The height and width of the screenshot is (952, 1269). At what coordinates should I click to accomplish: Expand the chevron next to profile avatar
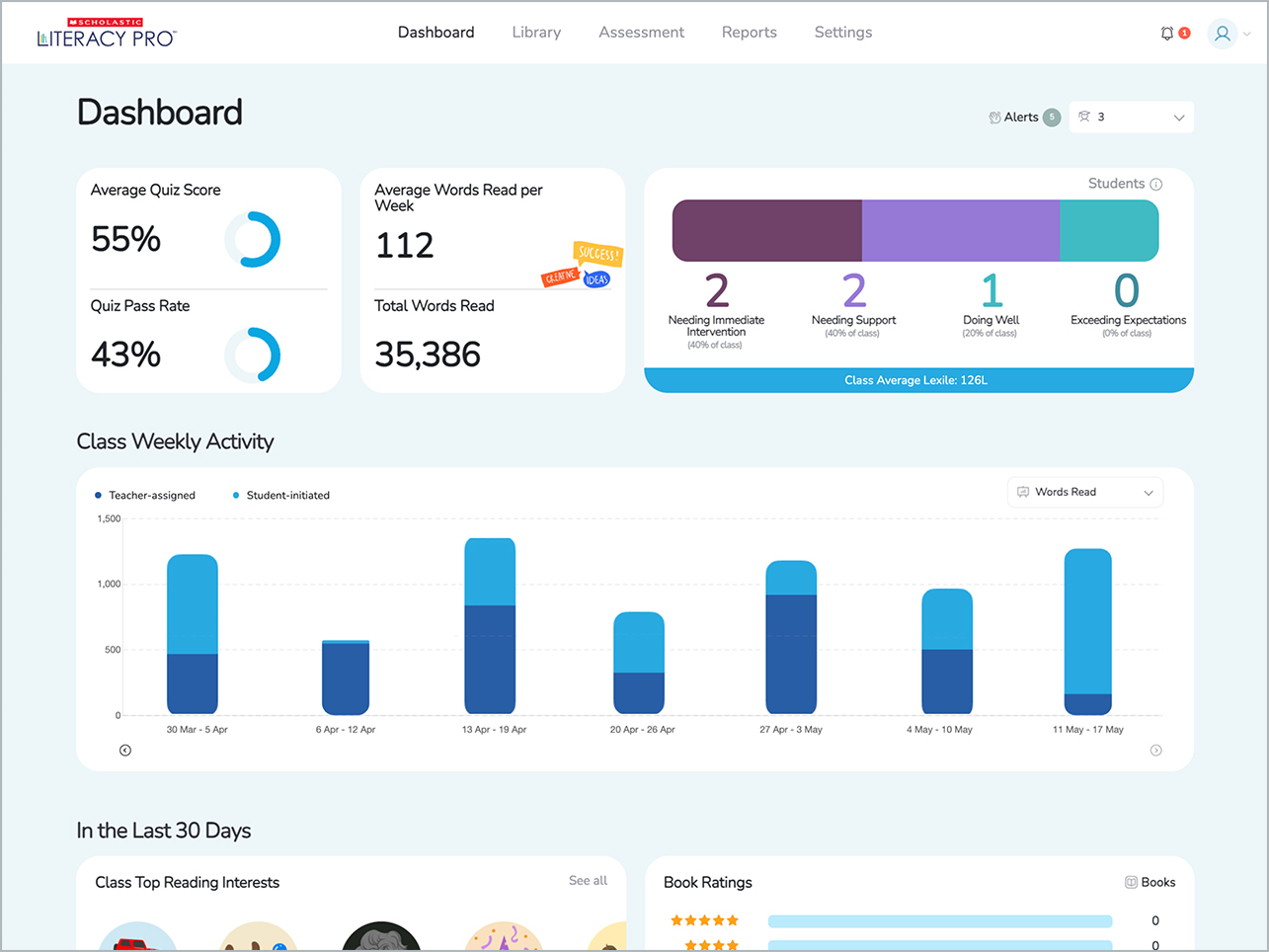coord(1247,35)
